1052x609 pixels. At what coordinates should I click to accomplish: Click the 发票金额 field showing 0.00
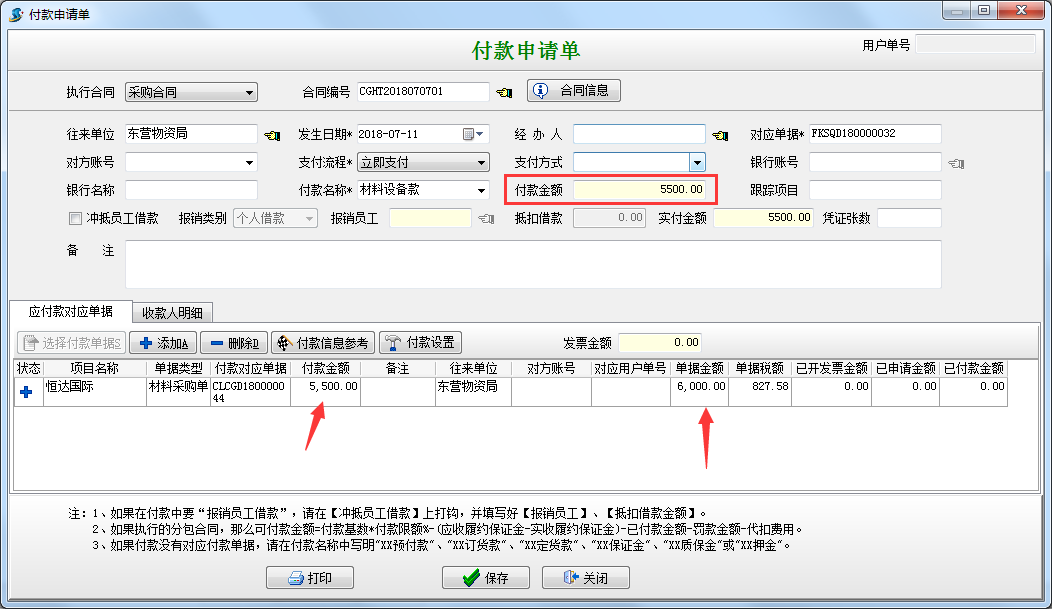[660, 343]
